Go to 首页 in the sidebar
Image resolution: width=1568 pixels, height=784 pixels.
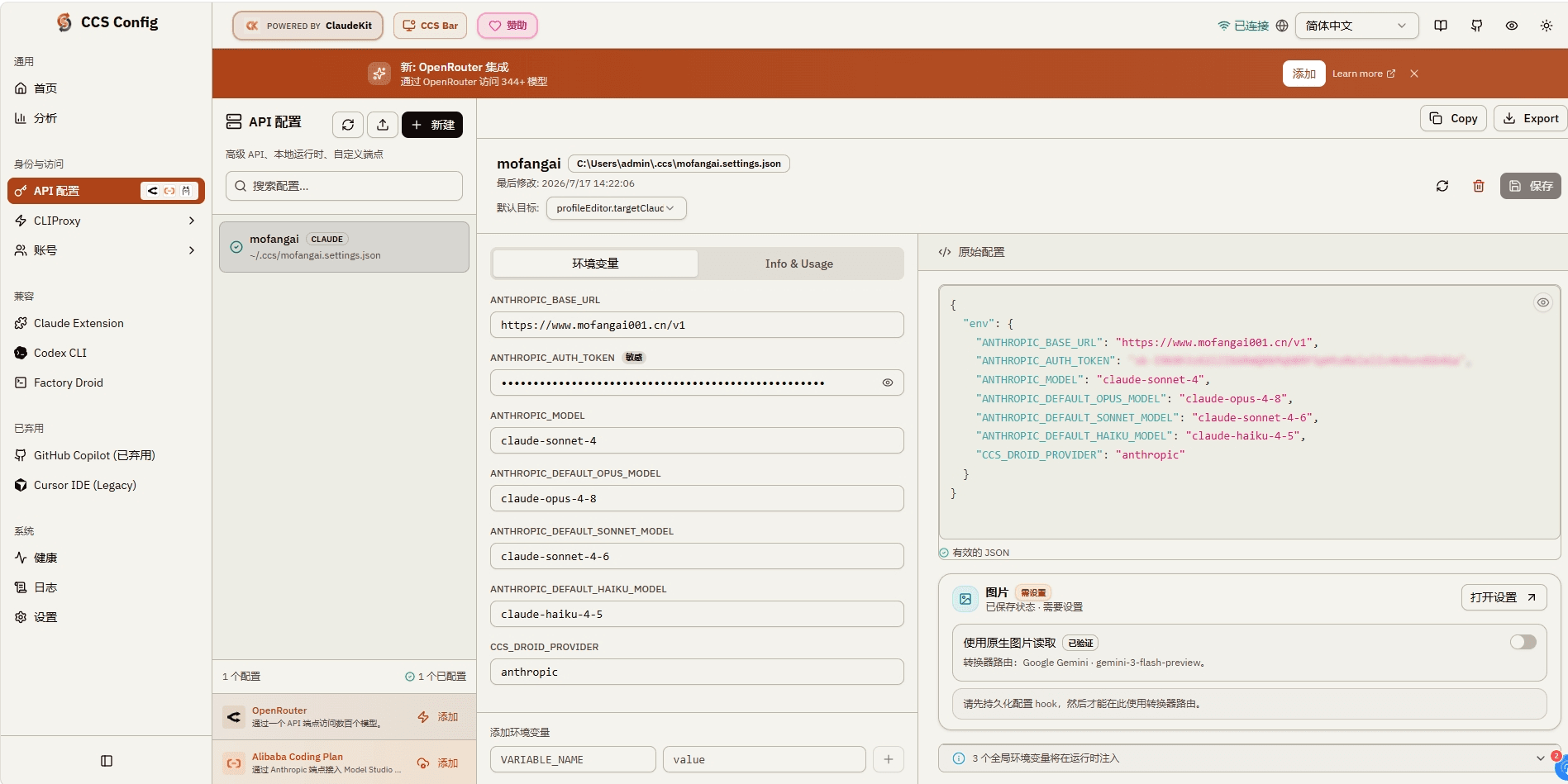106,88
